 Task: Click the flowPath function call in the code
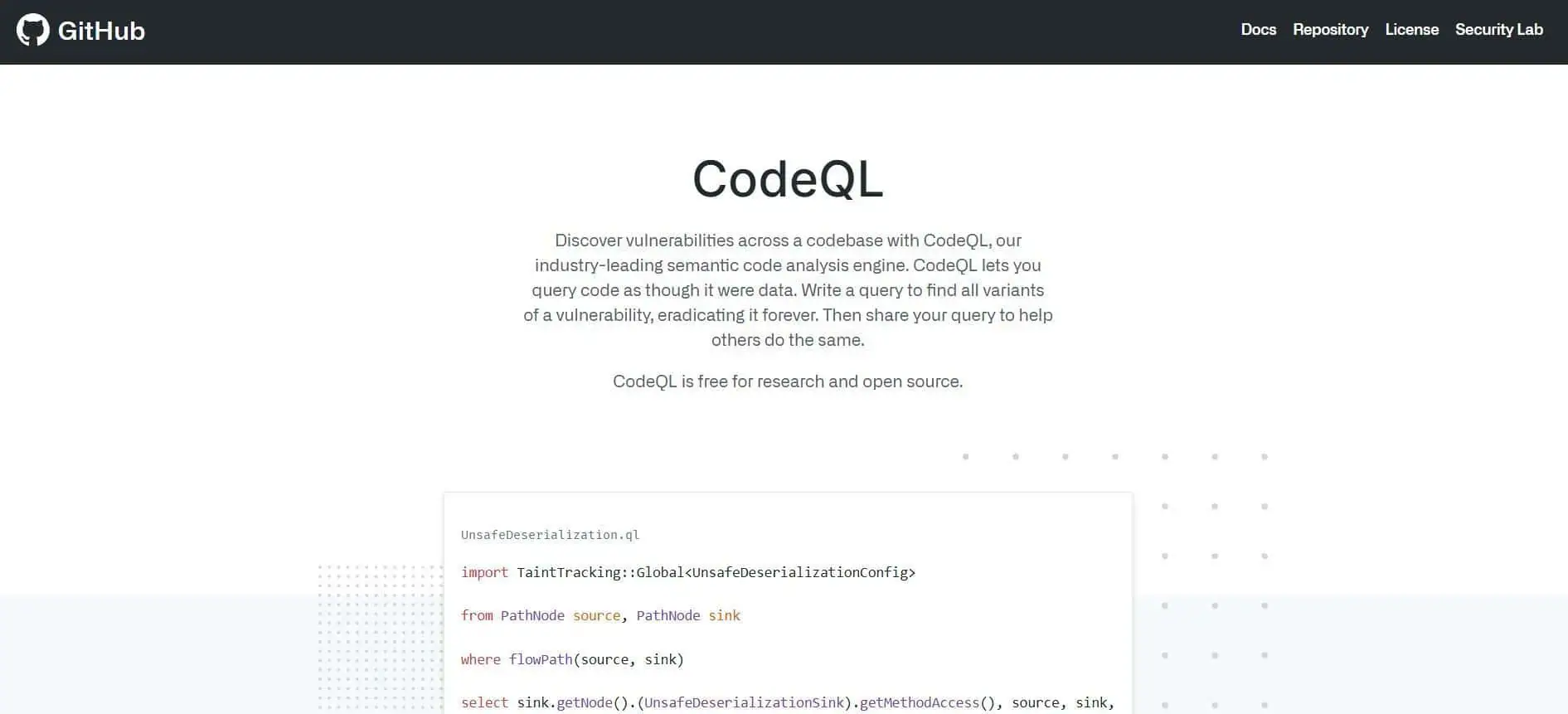click(x=541, y=659)
